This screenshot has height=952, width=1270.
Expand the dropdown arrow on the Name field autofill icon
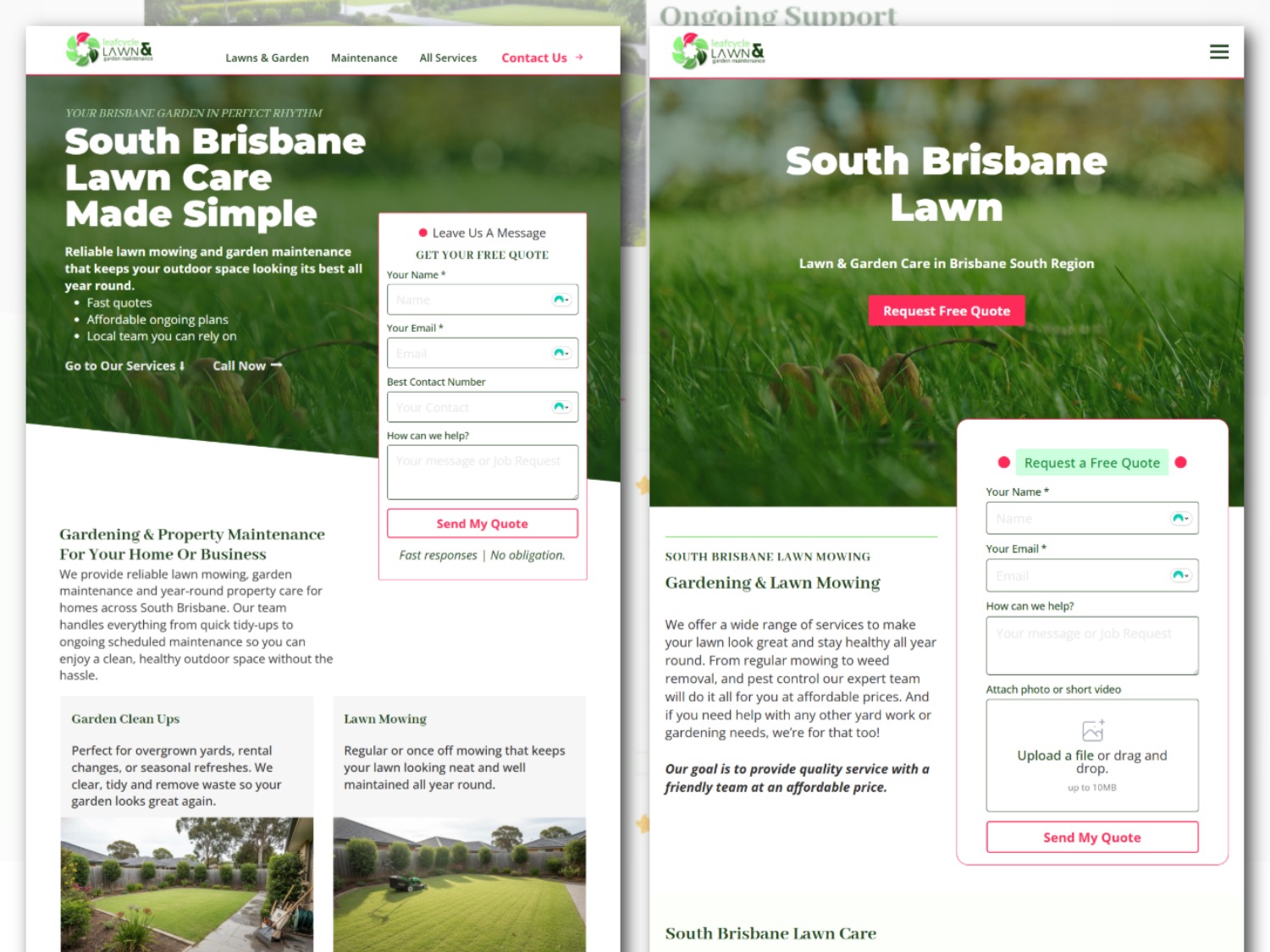tap(566, 301)
